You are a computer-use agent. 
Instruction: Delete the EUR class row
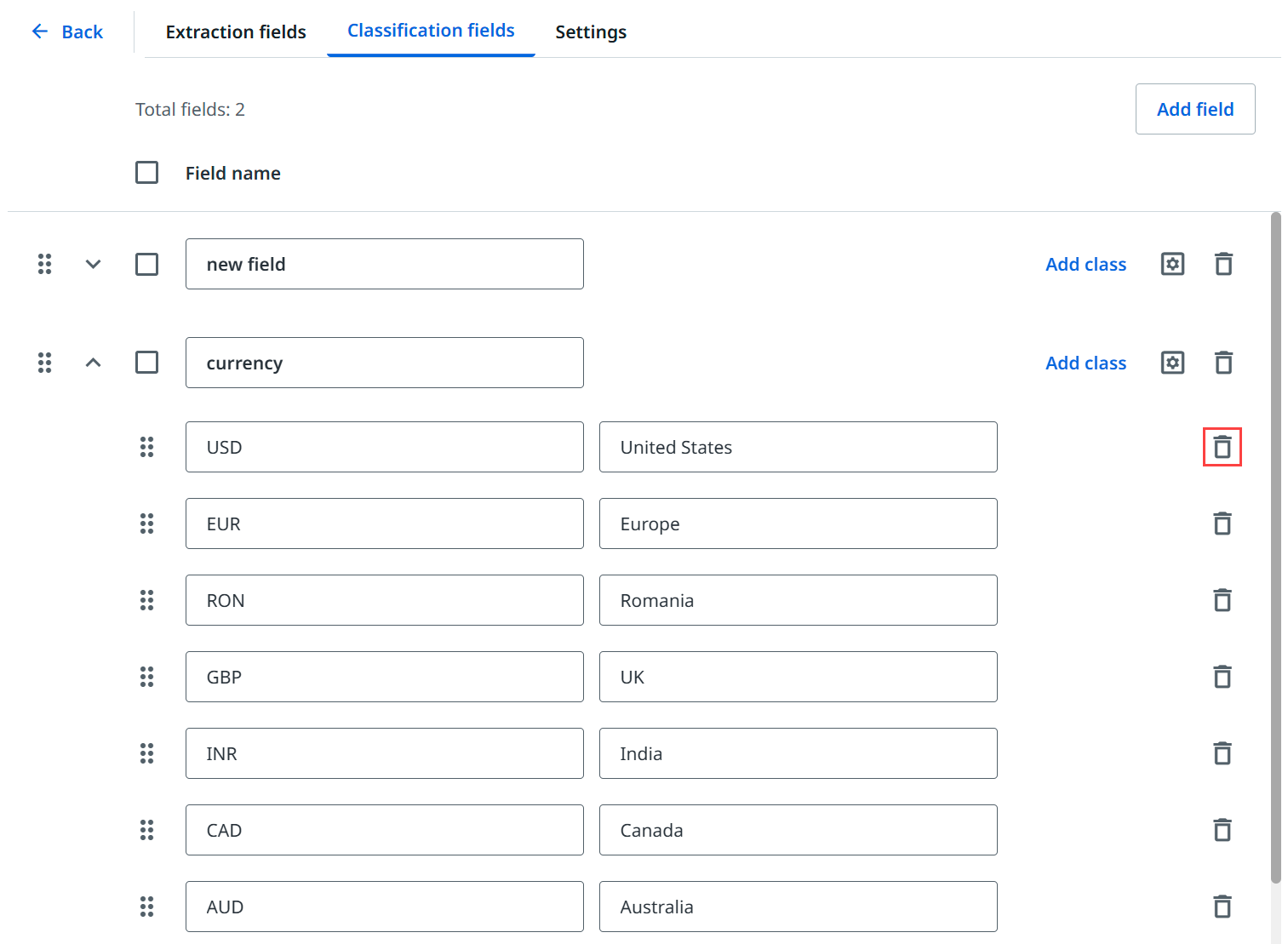pyautogui.click(x=1222, y=523)
